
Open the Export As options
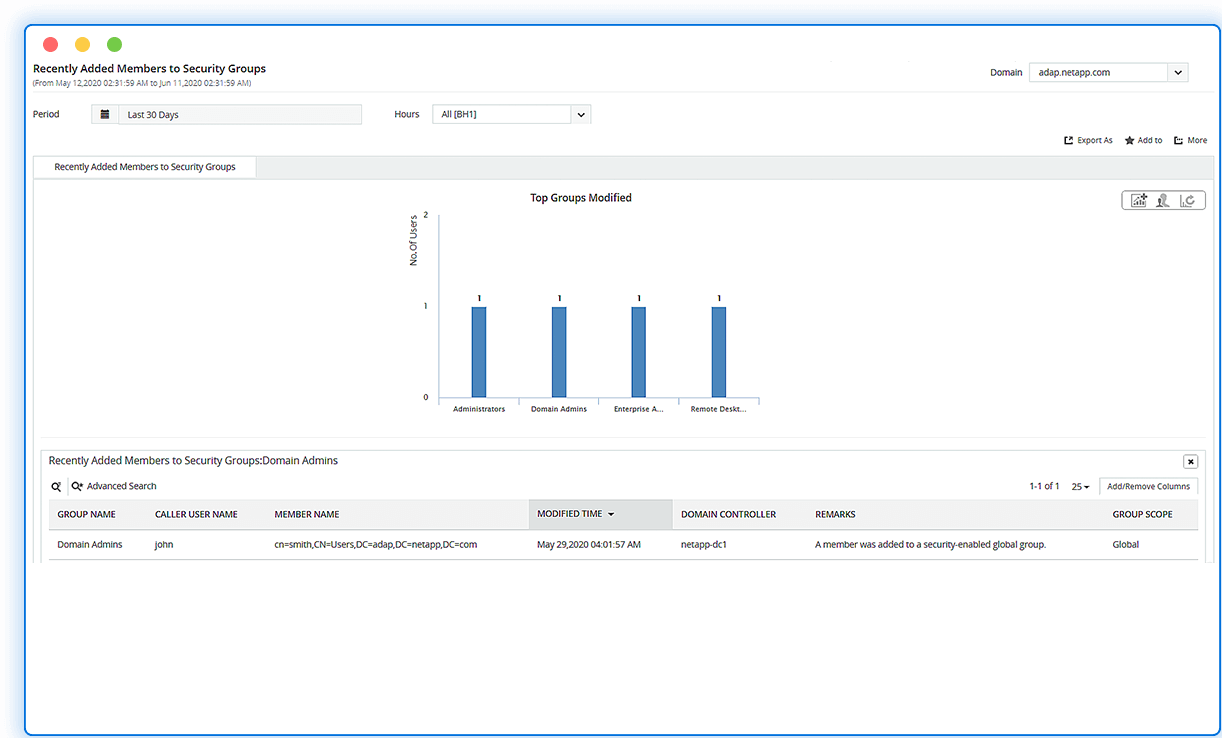(1087, 140)
